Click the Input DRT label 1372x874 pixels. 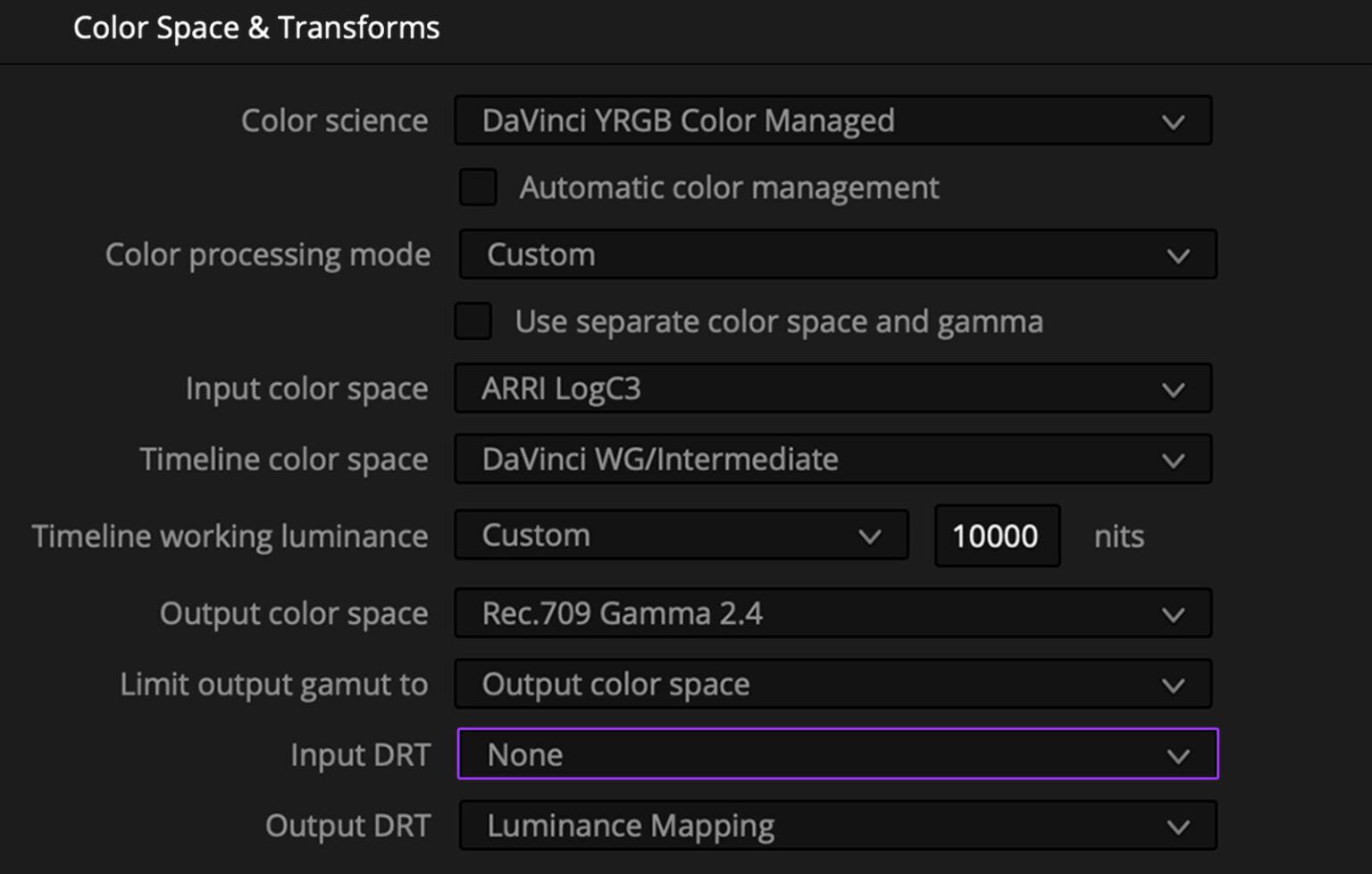pyautogui.click(x=360, y=754)
